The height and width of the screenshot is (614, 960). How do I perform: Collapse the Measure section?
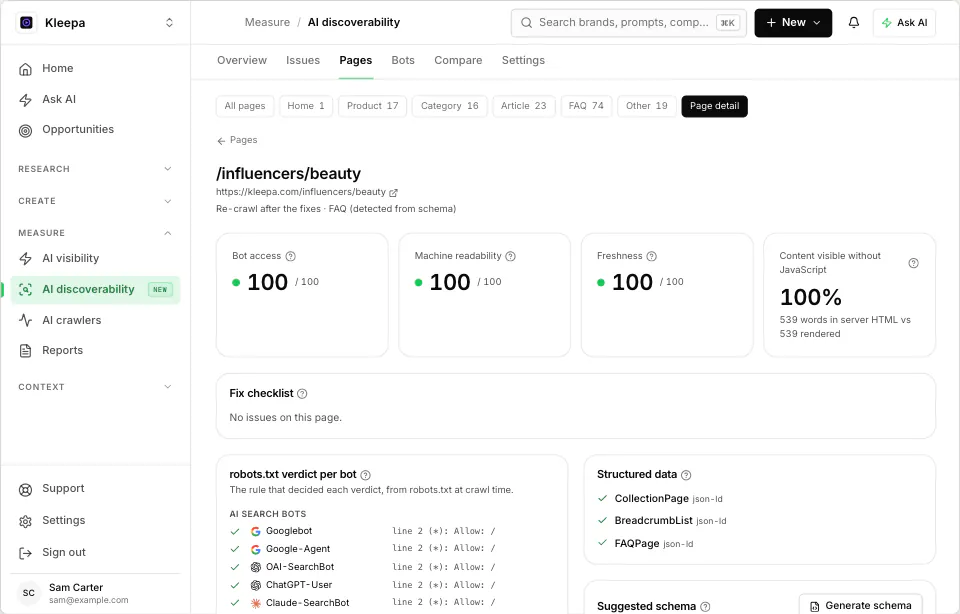tap(96, 233)
